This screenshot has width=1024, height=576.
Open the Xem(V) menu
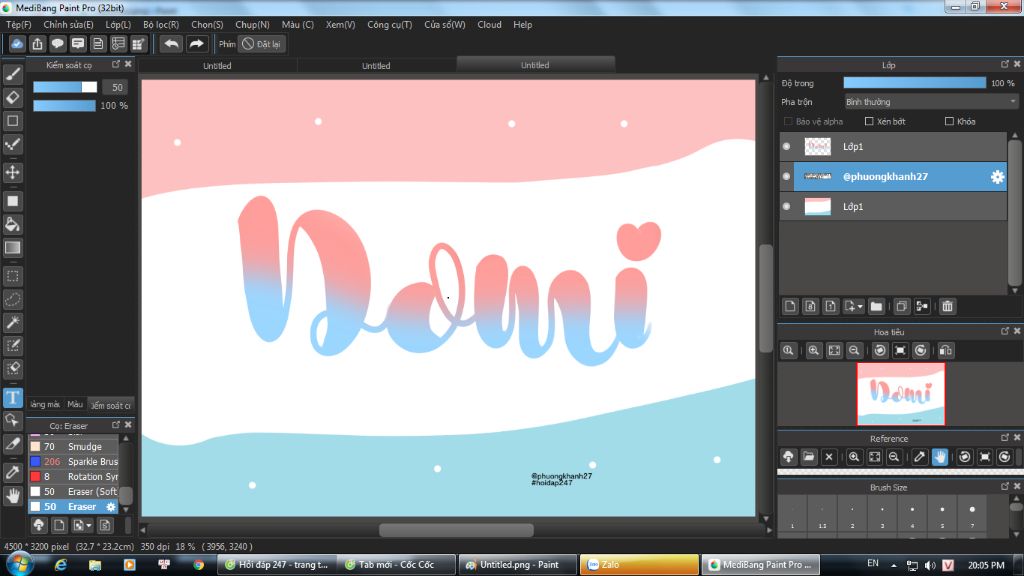[x=340, y=25]
